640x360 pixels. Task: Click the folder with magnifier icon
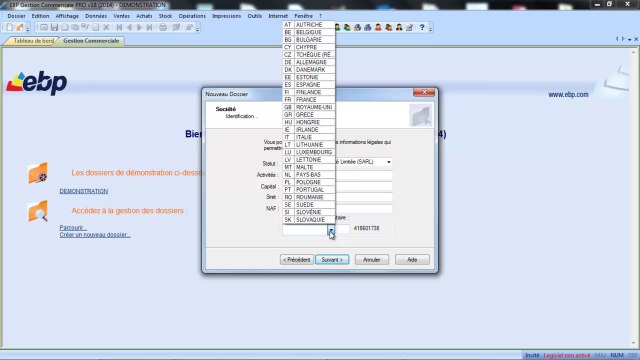pos(38,211)
